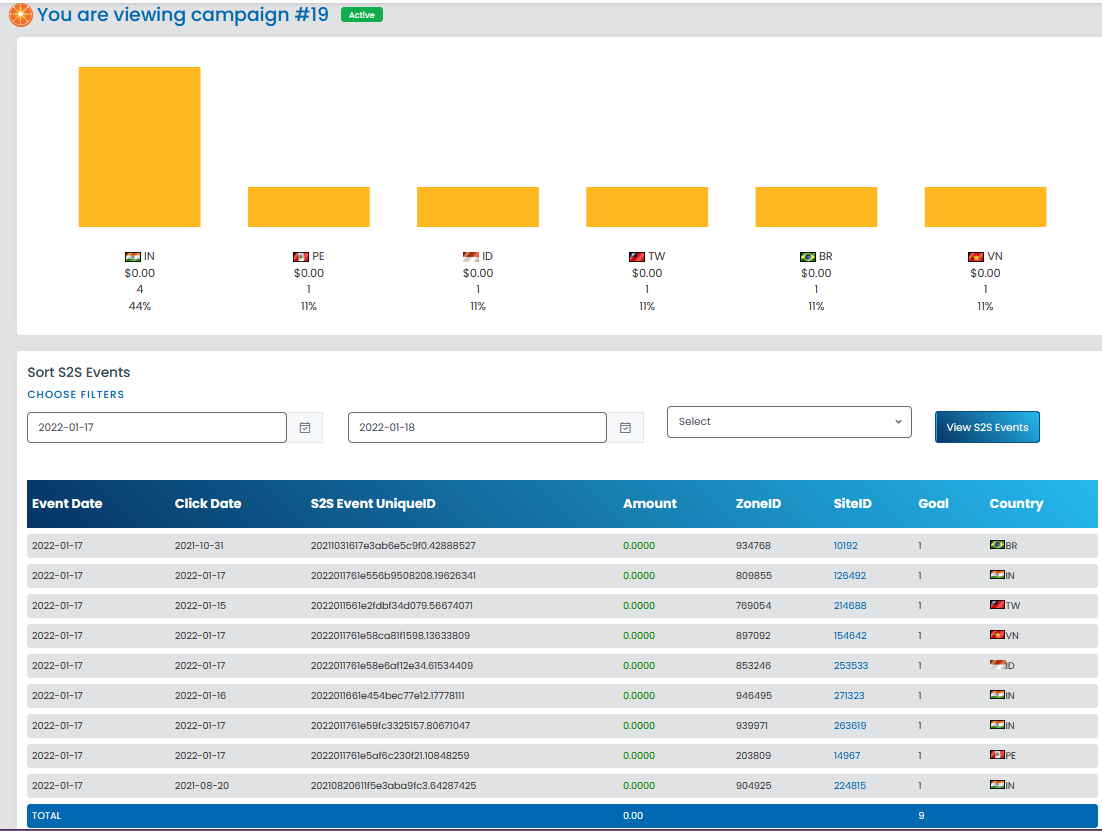Sort table by Amount column header
The height and width of the screenshot is (831, 1102).
click(x=649, y=504)
